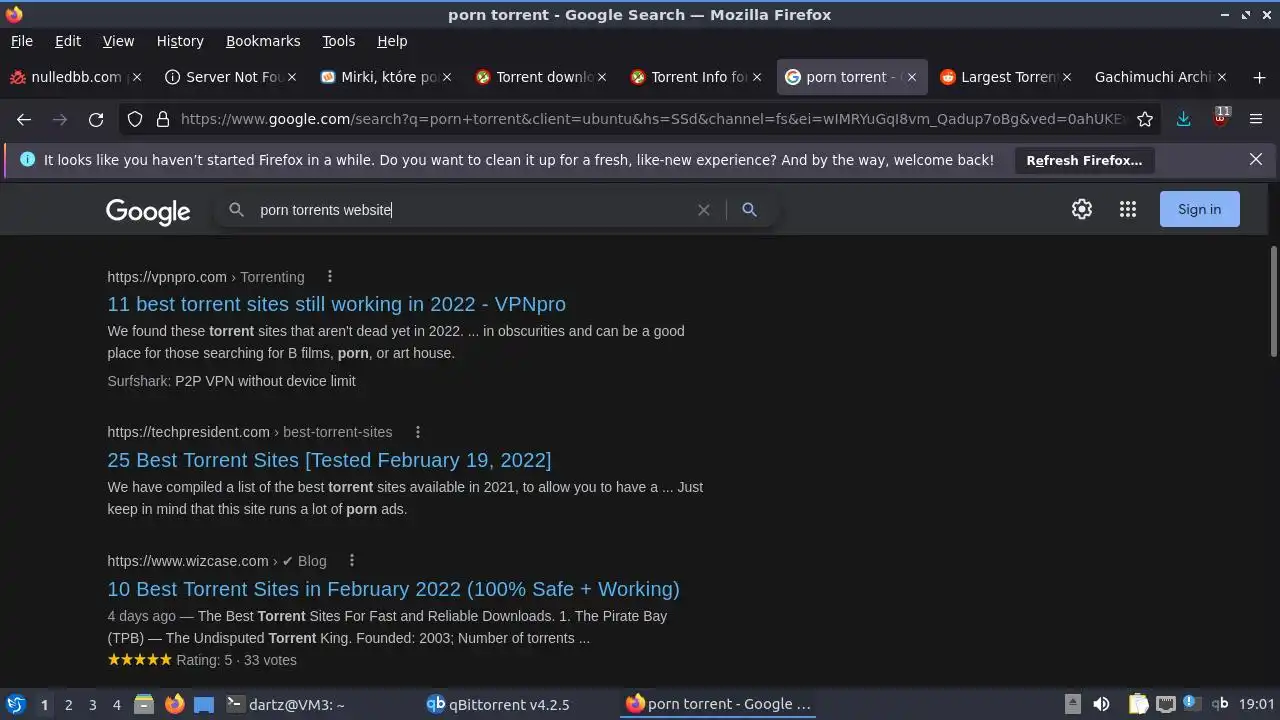Viewport: 1280px width, 720px height.
Task: Show the desktop from the panel
Action: 204,704
